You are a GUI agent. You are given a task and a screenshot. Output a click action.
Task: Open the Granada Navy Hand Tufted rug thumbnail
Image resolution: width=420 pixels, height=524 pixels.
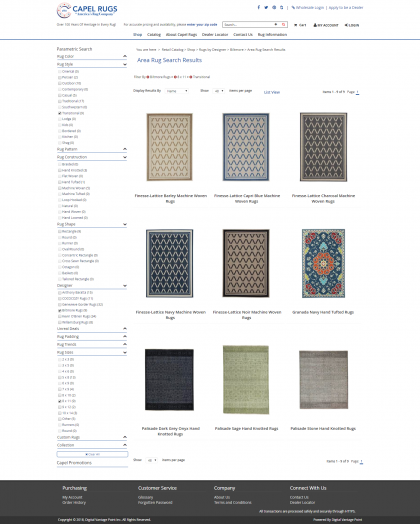(x=323, y=263)
